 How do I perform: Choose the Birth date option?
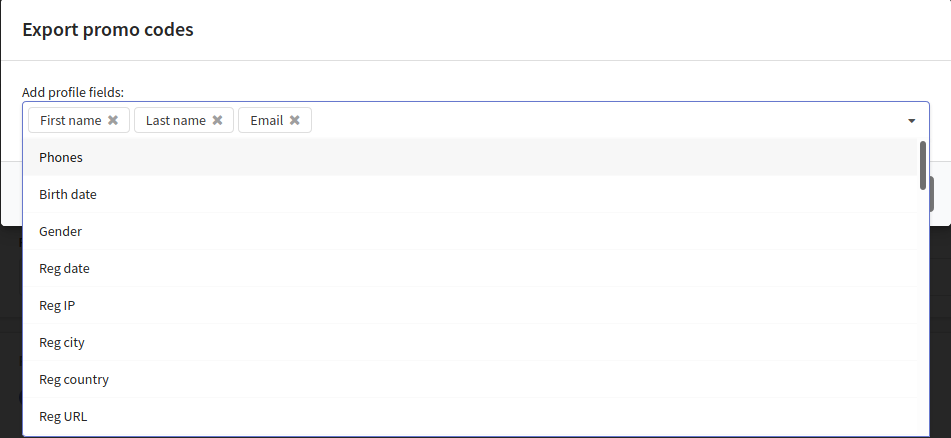68,194
